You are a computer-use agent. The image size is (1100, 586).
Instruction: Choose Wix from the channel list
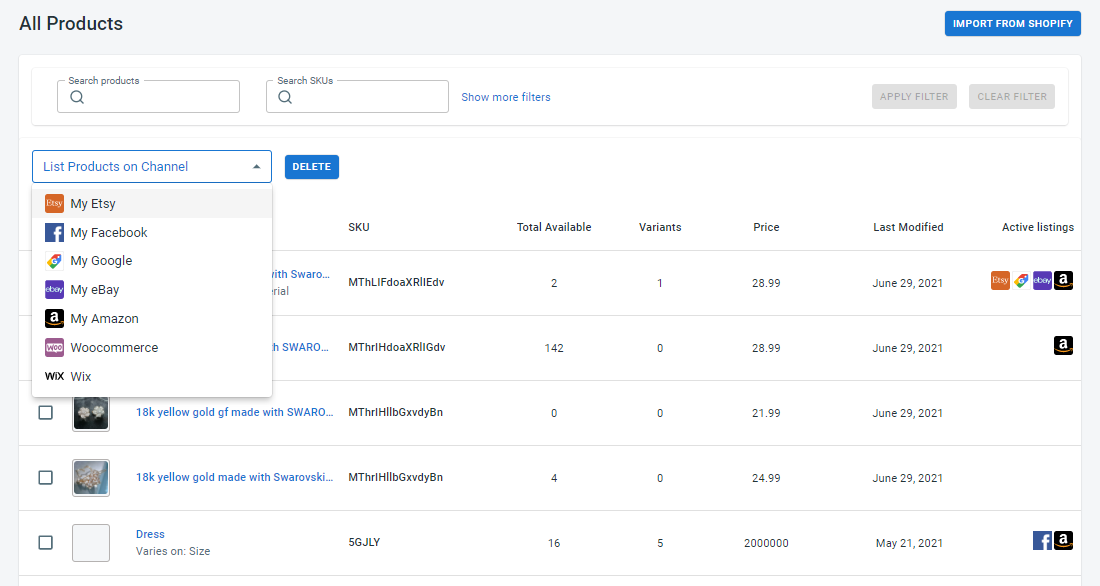152,376
